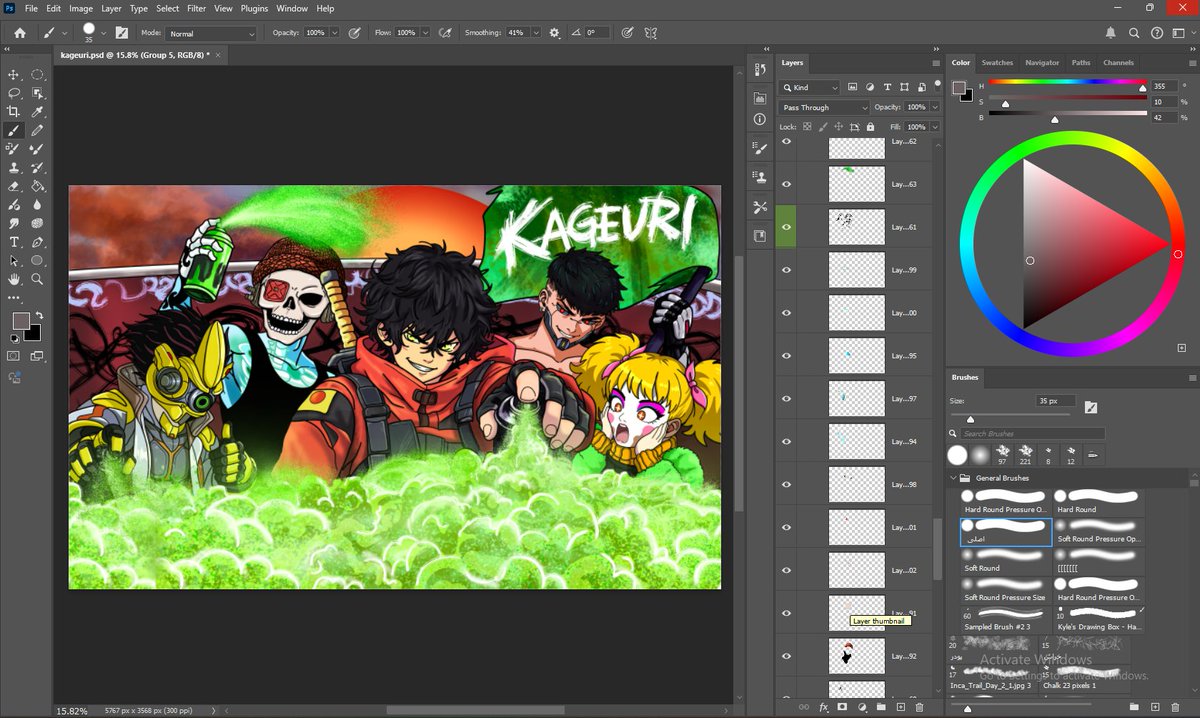1200x718 pixels.
Task: Toggle visibility of layer ending in 95
Action: (786, 356)
